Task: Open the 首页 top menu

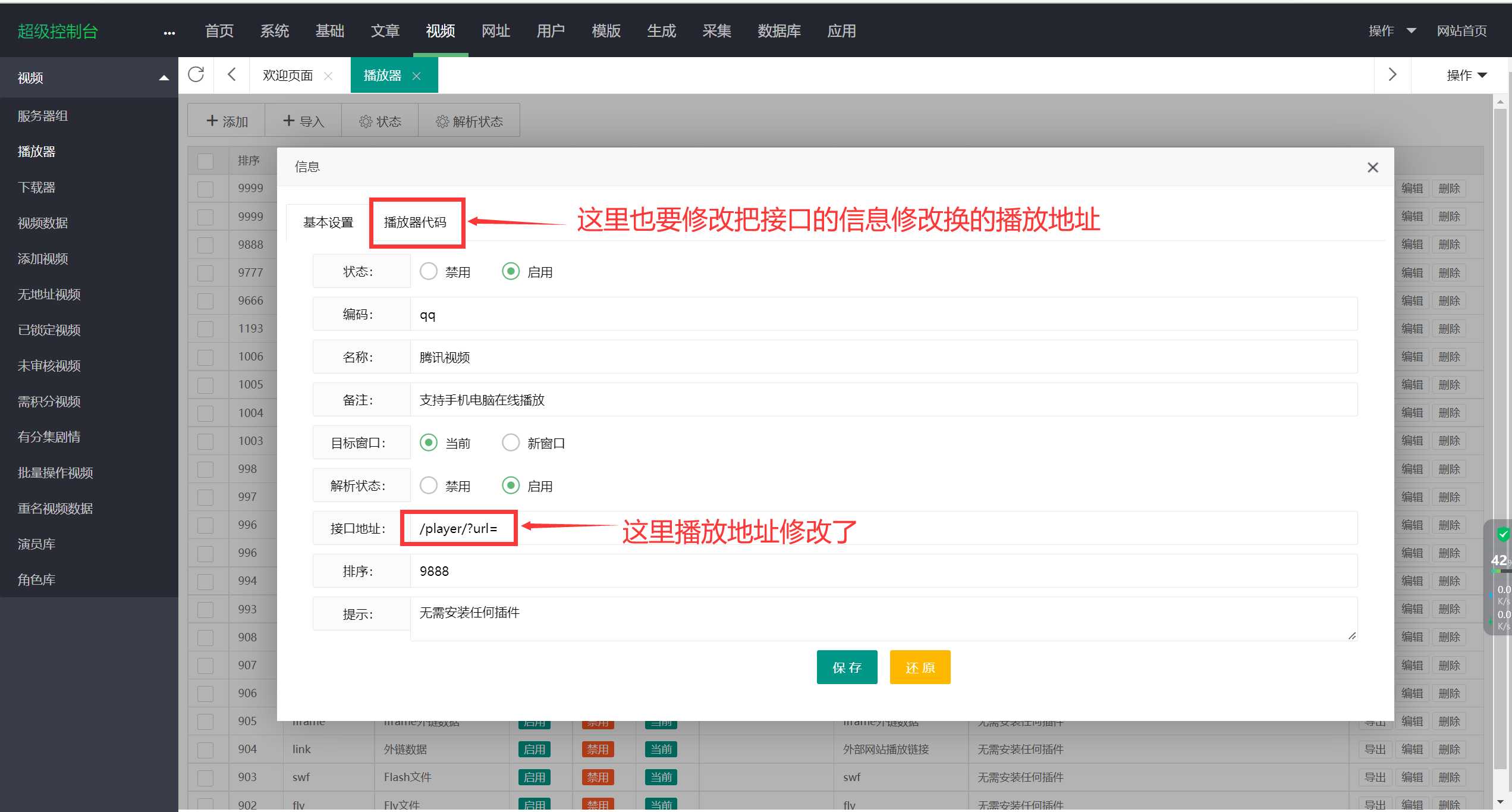Action: click(x=219, y=31)
